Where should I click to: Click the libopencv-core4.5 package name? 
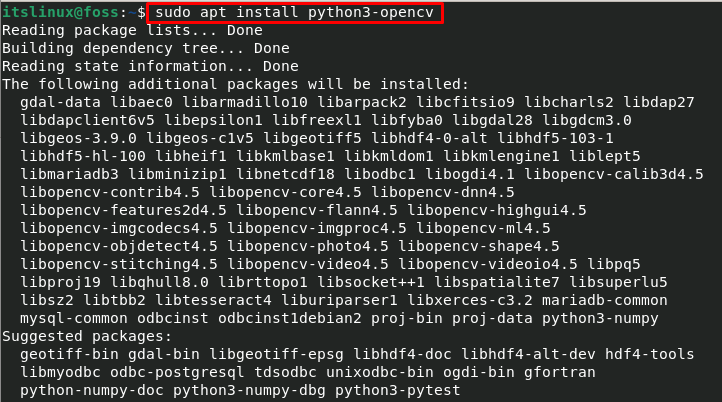coord(285,192)
